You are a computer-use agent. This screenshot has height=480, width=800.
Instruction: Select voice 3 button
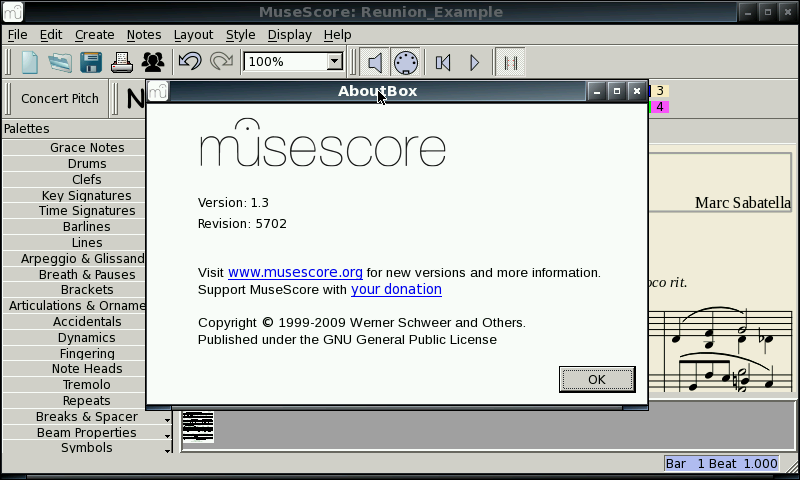pyautogui.click(x=660, y=91)
